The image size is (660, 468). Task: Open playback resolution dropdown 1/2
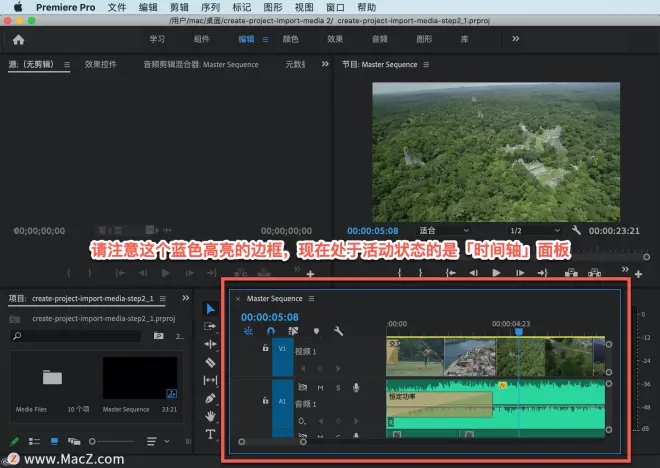click(x=535, y=230)
